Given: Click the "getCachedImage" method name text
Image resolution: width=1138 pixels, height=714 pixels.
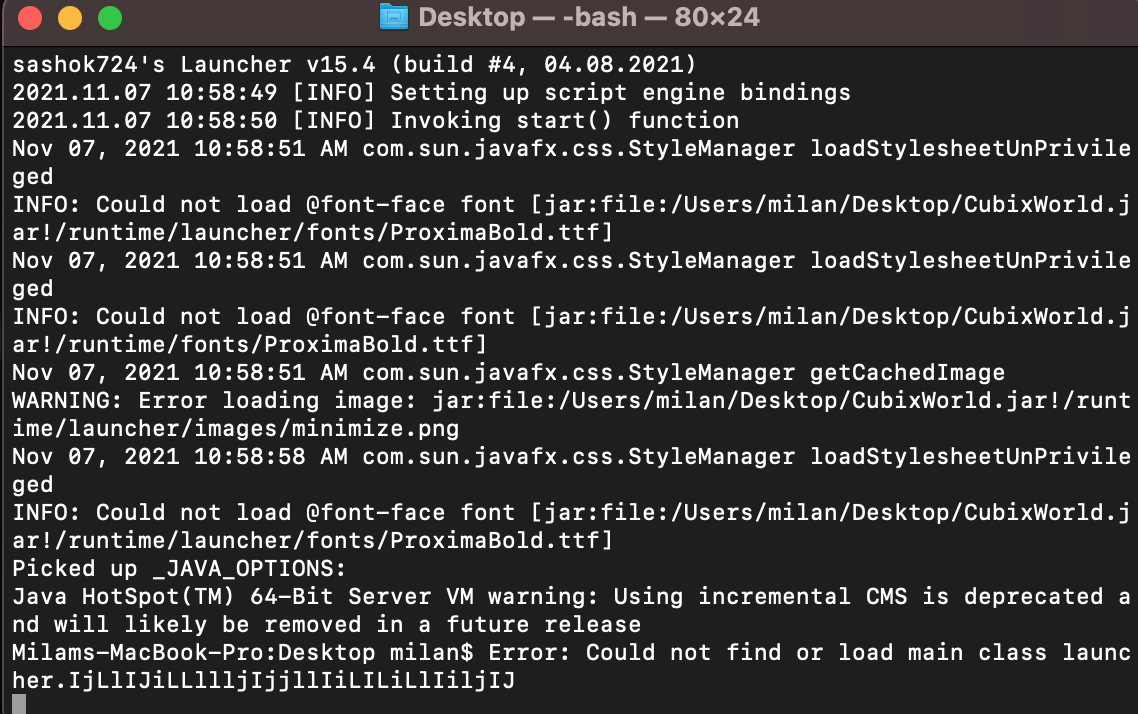Looking at the screenshot, I should [x=907, y=373].
